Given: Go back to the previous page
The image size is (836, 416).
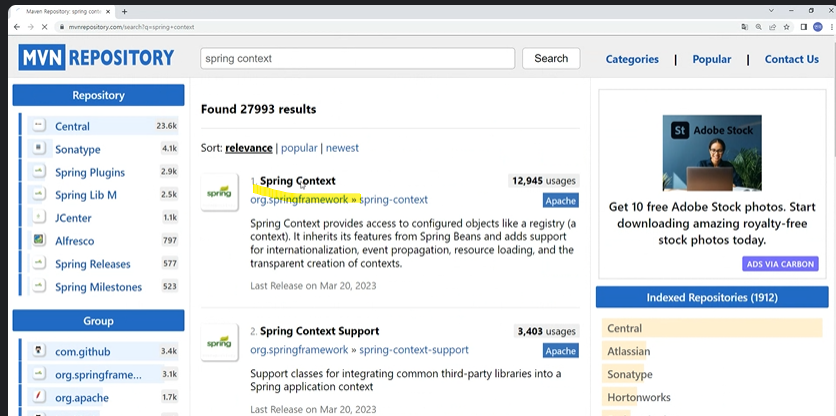Looking at the screenshot, I should (x=17, y=27).
